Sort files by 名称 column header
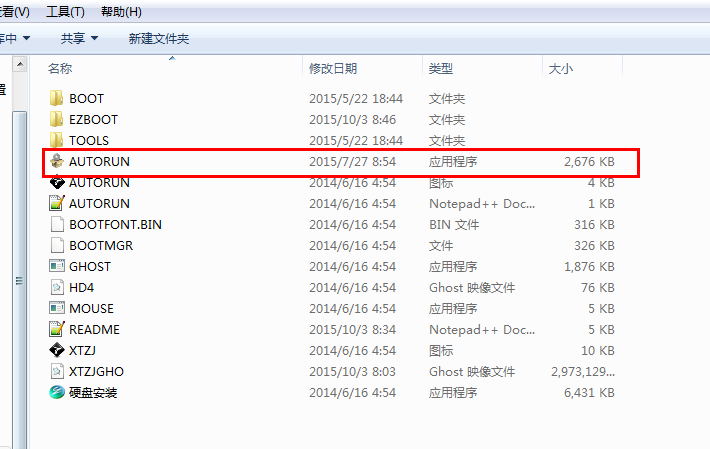710x449 pixels. (61, 68)
